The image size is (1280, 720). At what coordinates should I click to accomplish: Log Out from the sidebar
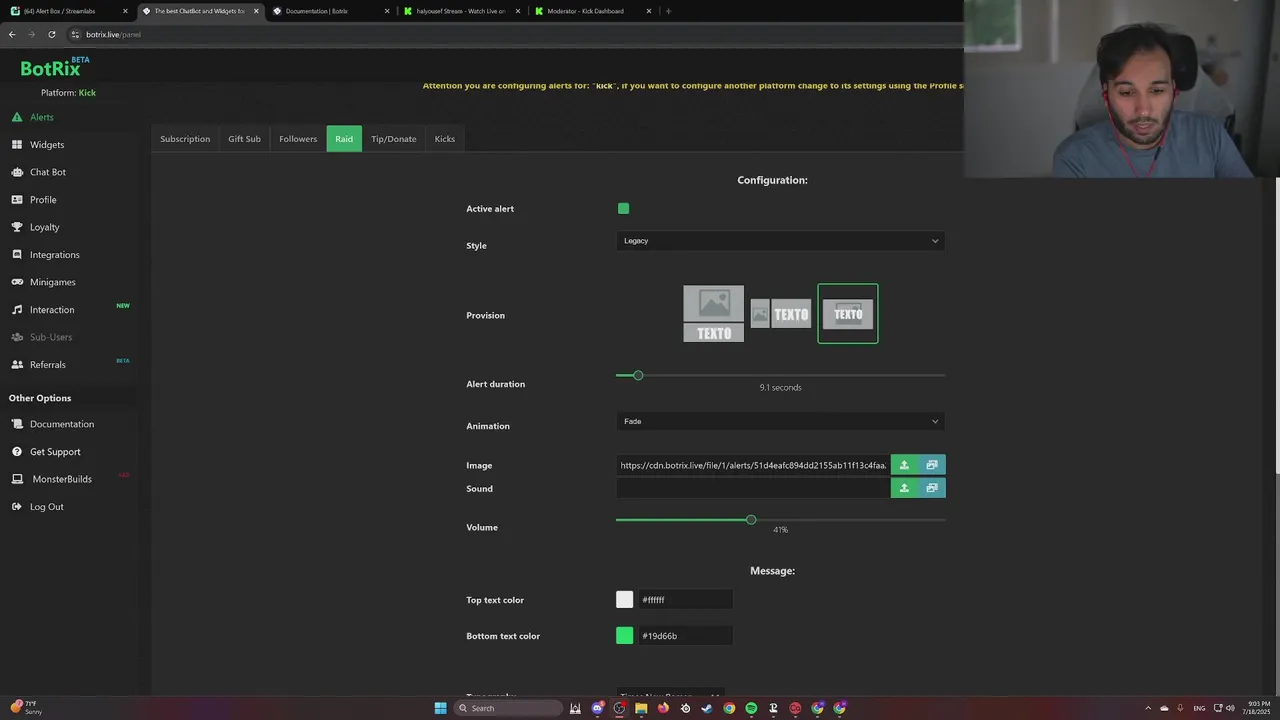46,507
